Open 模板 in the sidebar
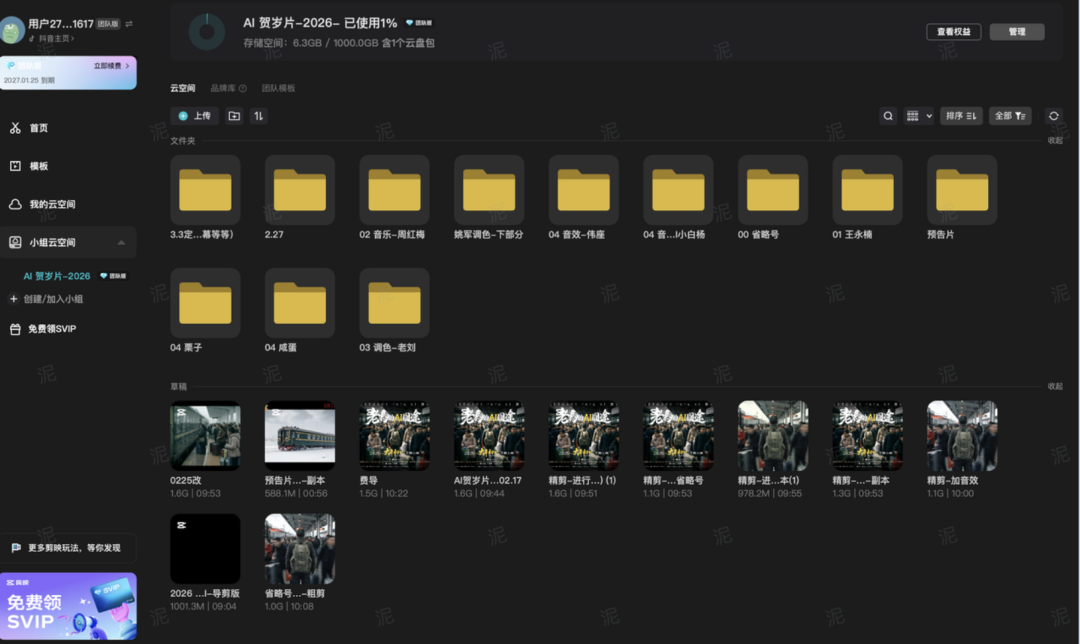This screenshot has width=1080, height=644. point(38,166)
